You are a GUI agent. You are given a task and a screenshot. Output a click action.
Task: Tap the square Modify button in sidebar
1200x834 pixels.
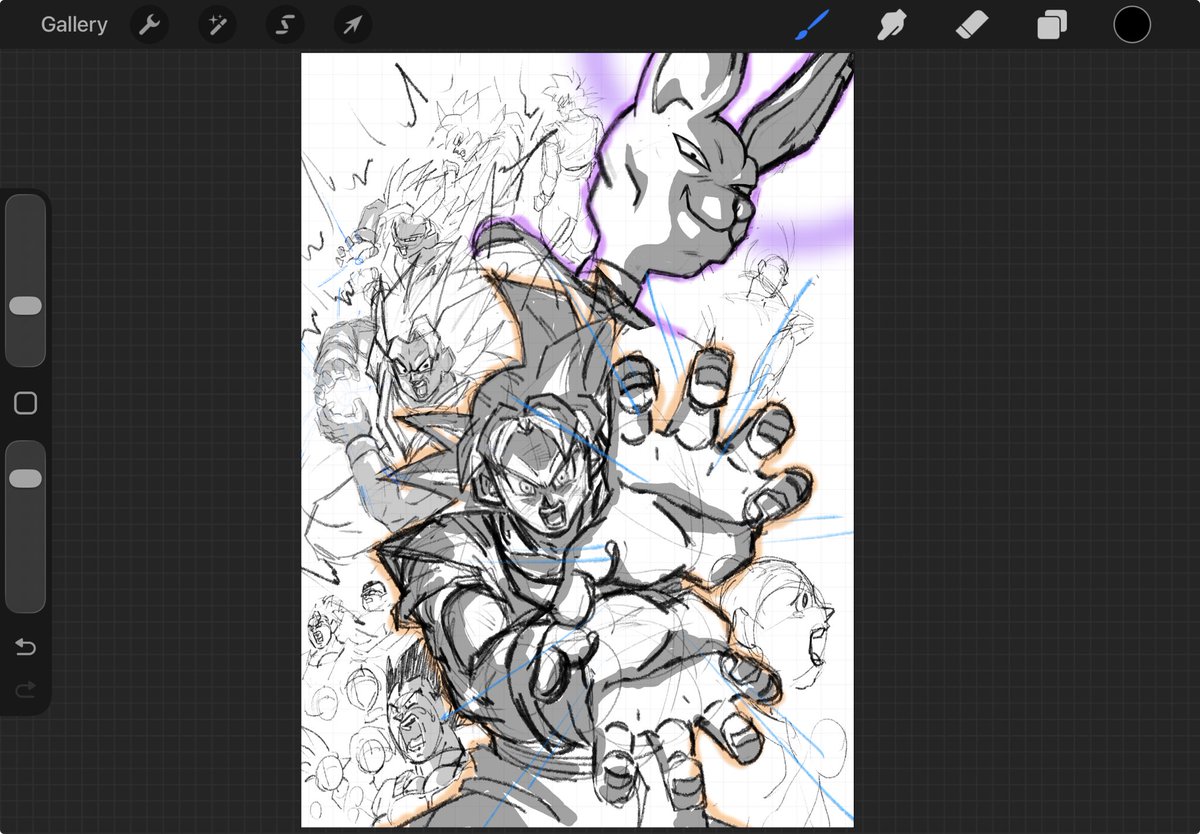click(26, 403)
